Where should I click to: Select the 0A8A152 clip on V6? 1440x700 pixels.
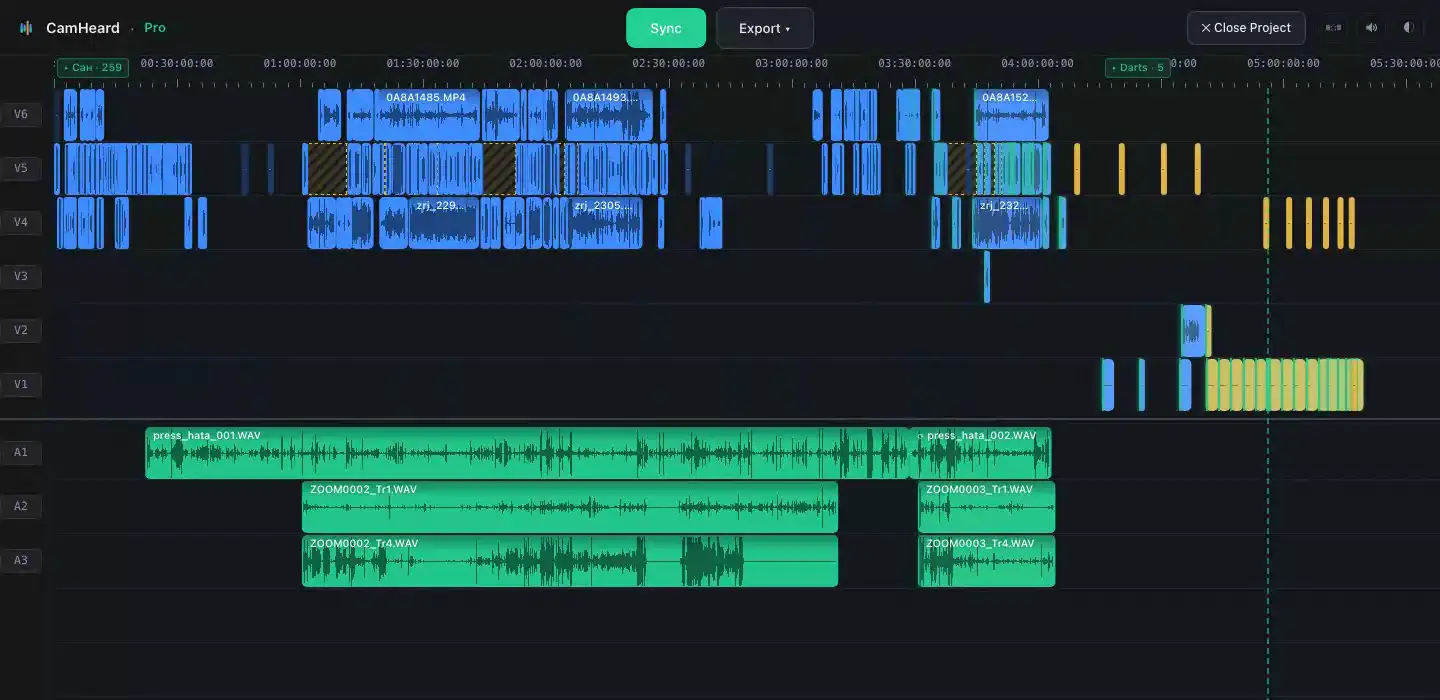click(1011, 115)
